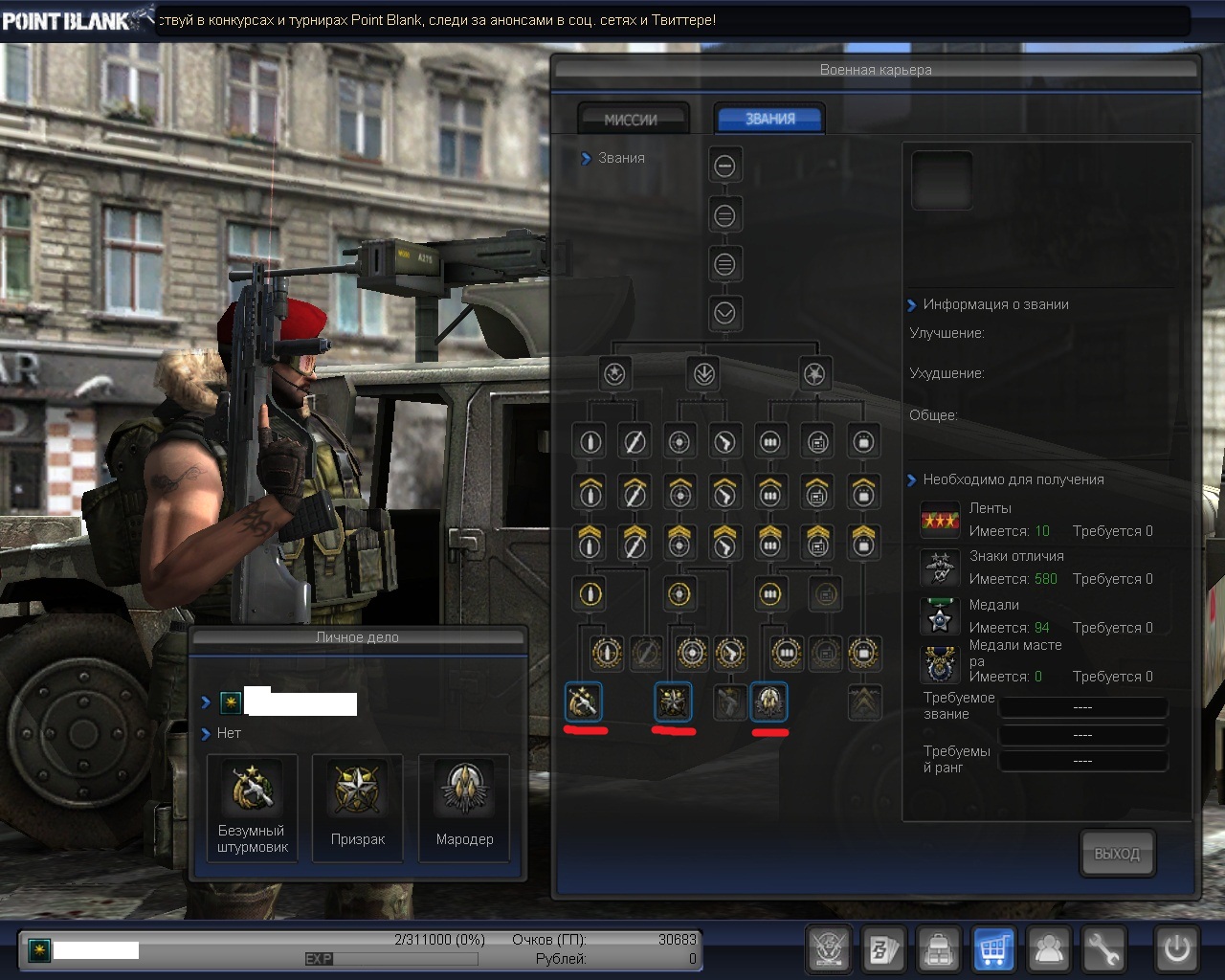Select the plain bullet rank icon without chevrons
This screenshot has height=980, width=1225.
[x=590, y=442]
